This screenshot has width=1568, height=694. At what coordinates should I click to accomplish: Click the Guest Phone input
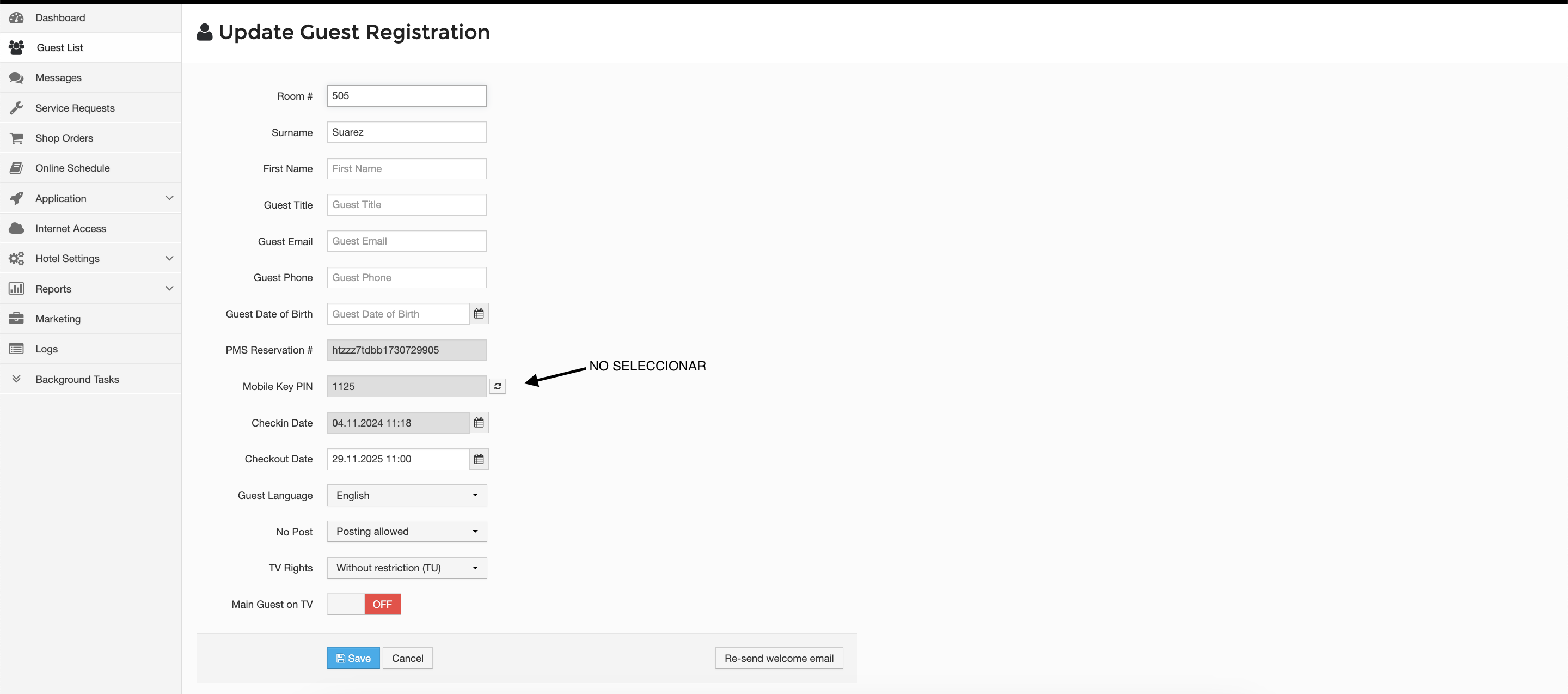point(407,278)
